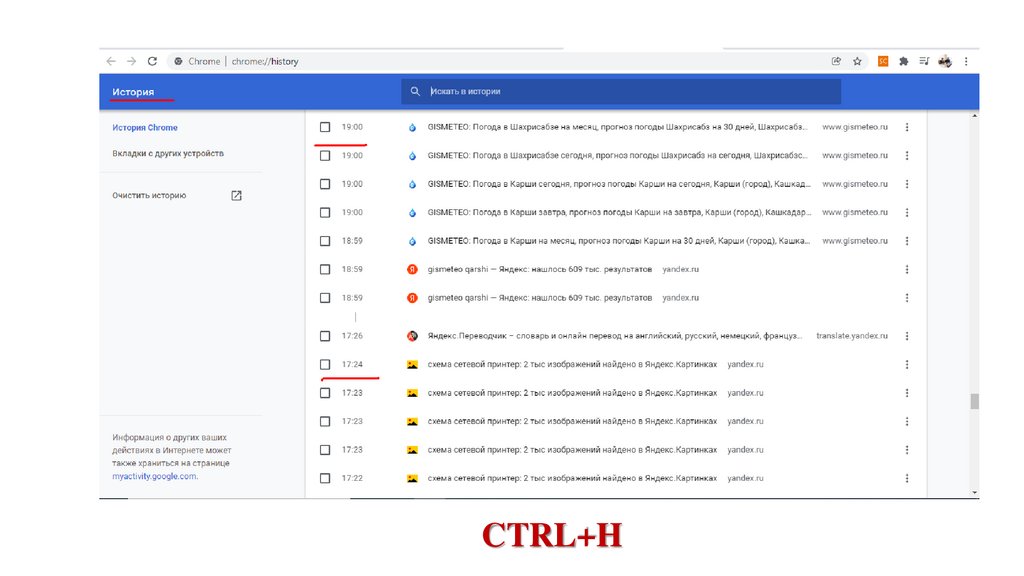
Task: Open actions menu for Карши на месяц entry
Action: coord(906,241)
